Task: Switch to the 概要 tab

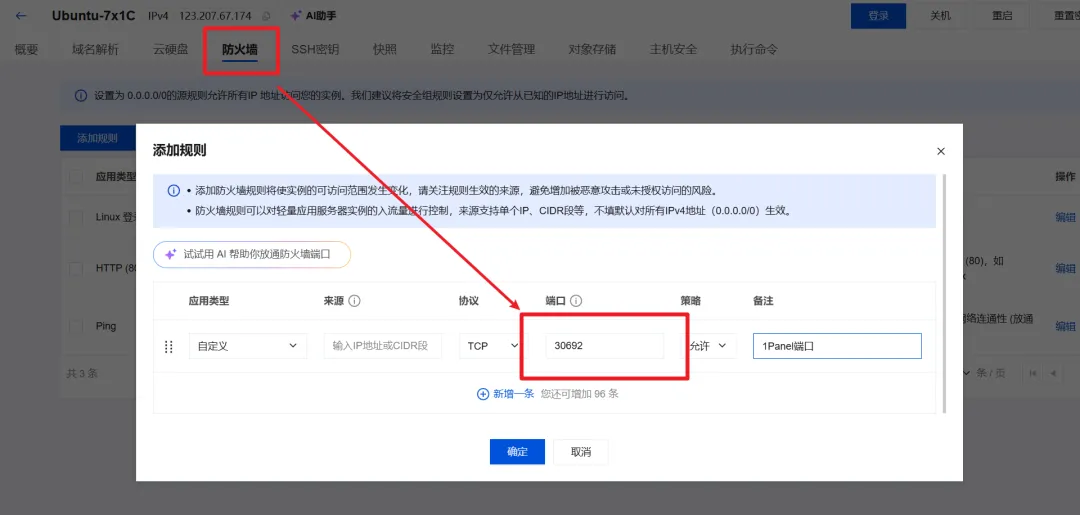Action: [x=26, y=50]
